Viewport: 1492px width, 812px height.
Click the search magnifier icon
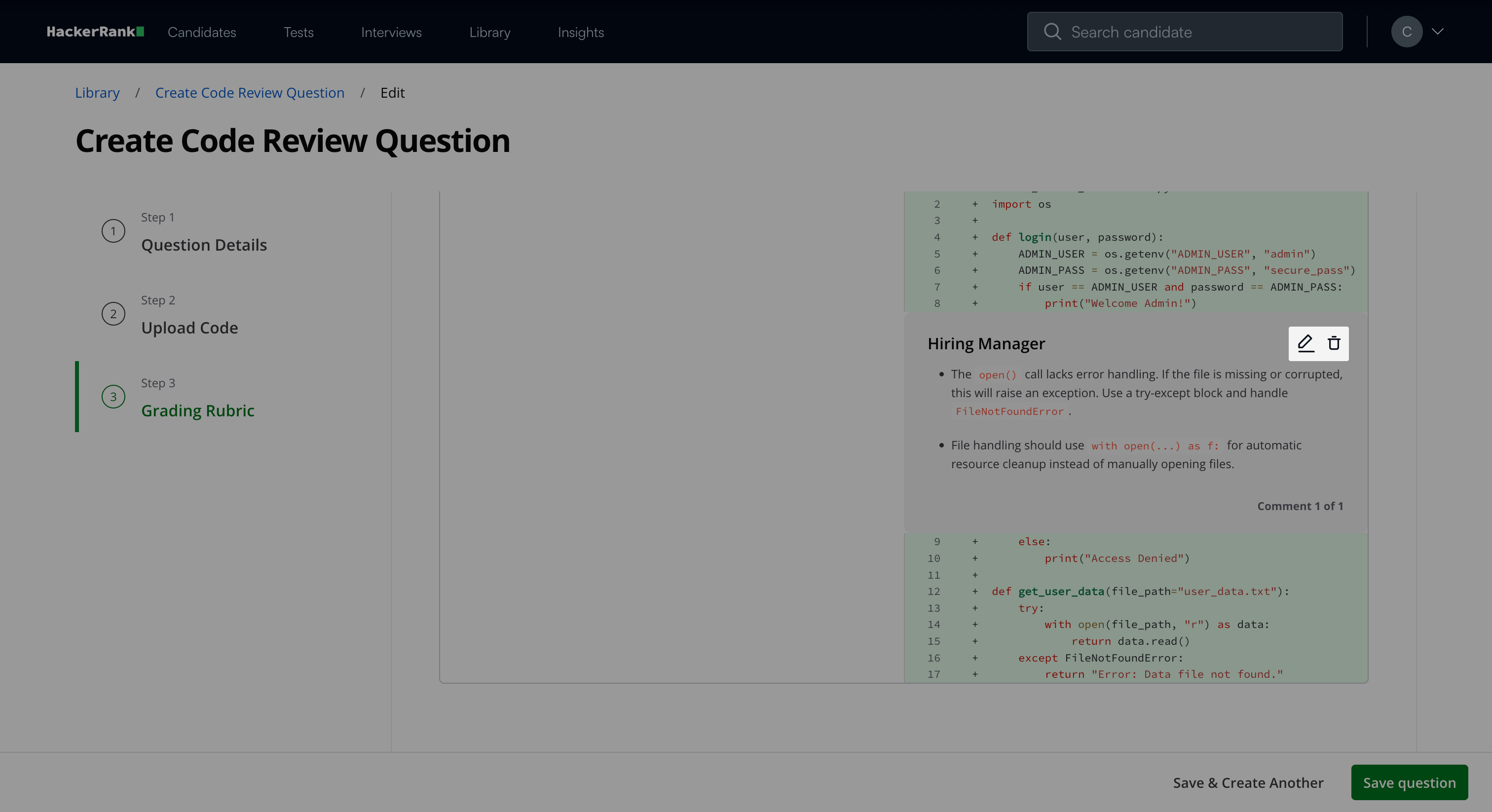point(1052,32)
